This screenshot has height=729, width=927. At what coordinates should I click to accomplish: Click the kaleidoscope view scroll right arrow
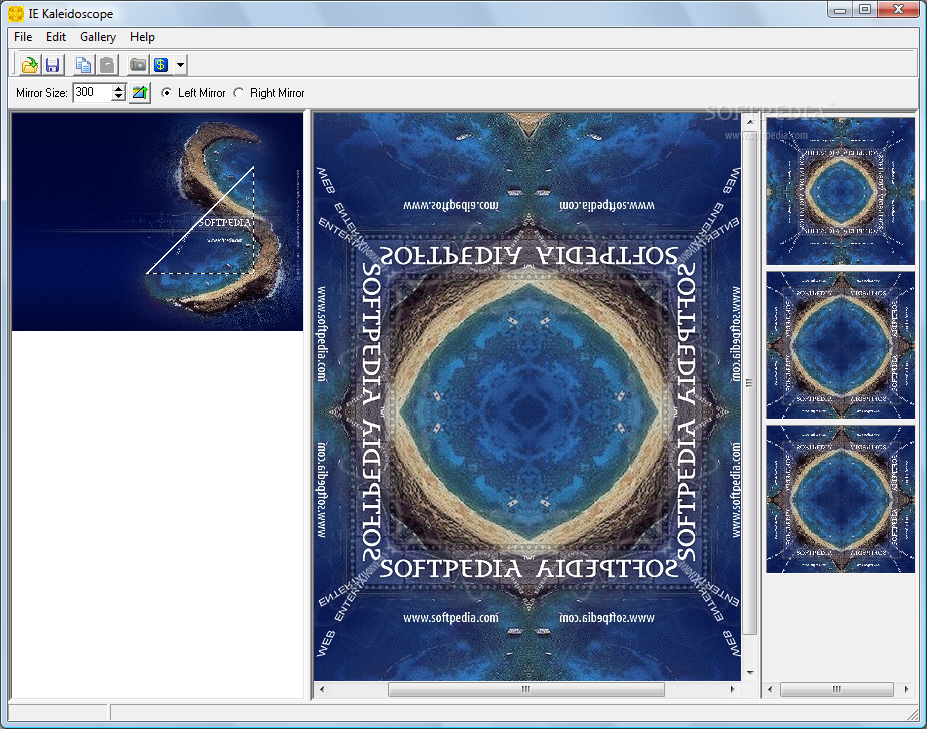click(x=732, y=689)
